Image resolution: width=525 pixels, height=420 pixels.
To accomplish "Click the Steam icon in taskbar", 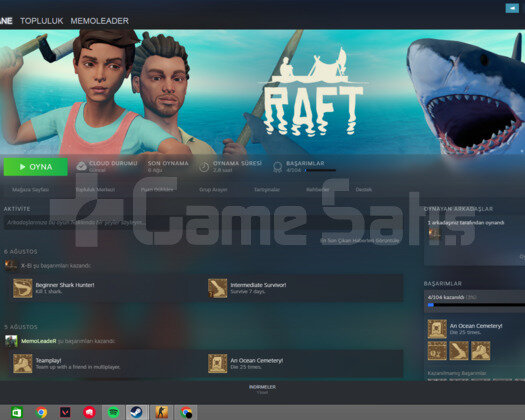I will click(137, 412).
